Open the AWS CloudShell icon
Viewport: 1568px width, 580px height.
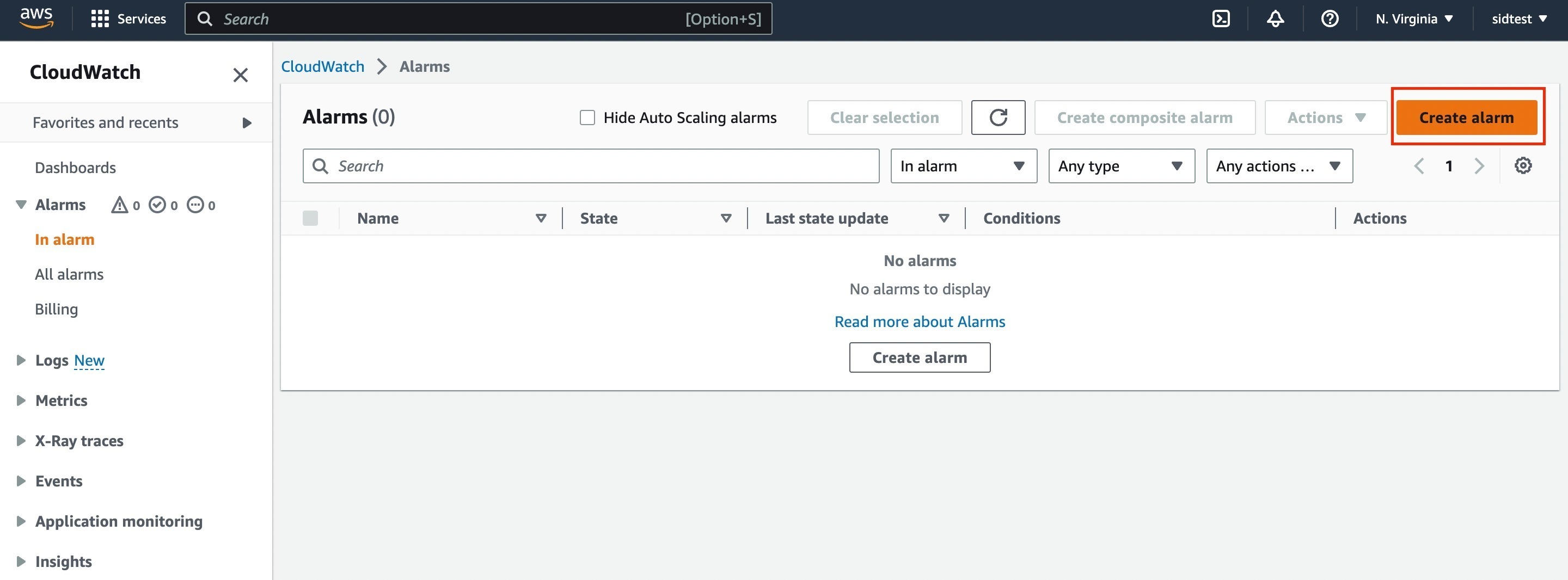1221,19
